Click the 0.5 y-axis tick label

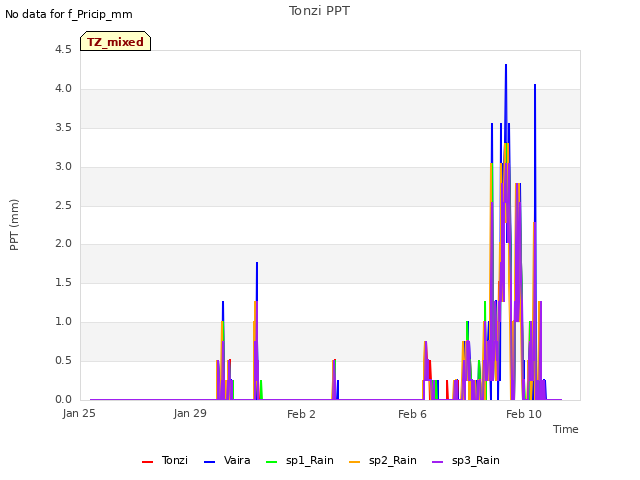(x=63, y=360)
